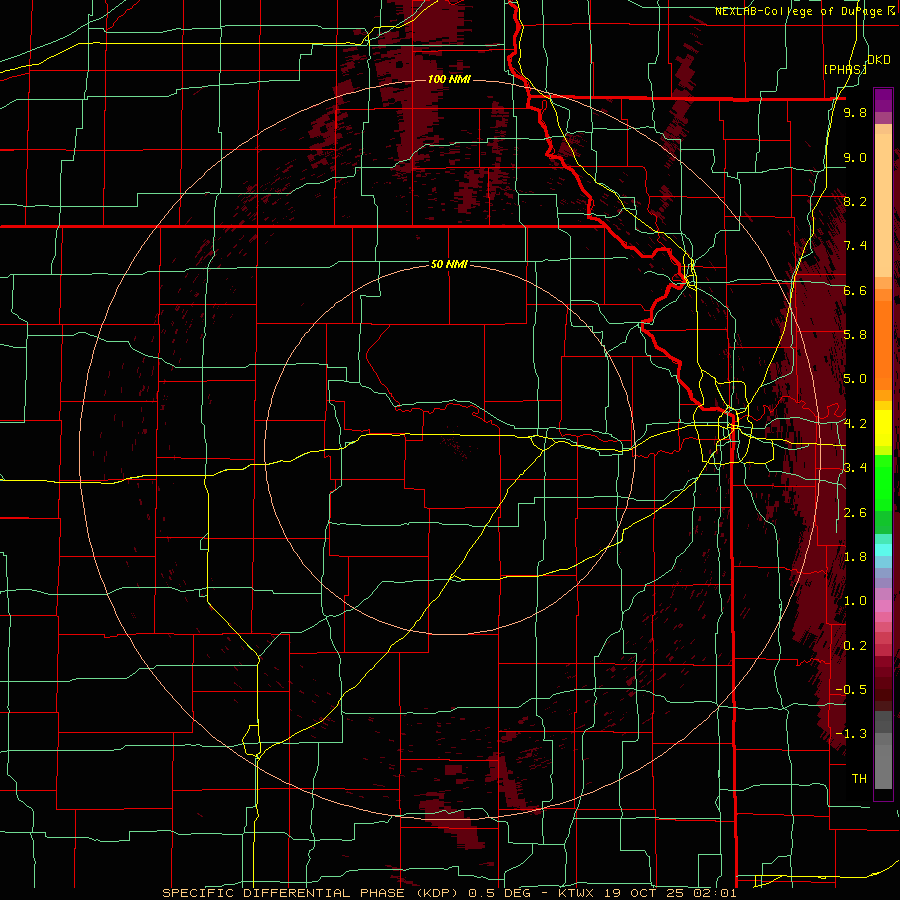
Task: Select the 1.8 legend value
Action: [x=855, y=556]
